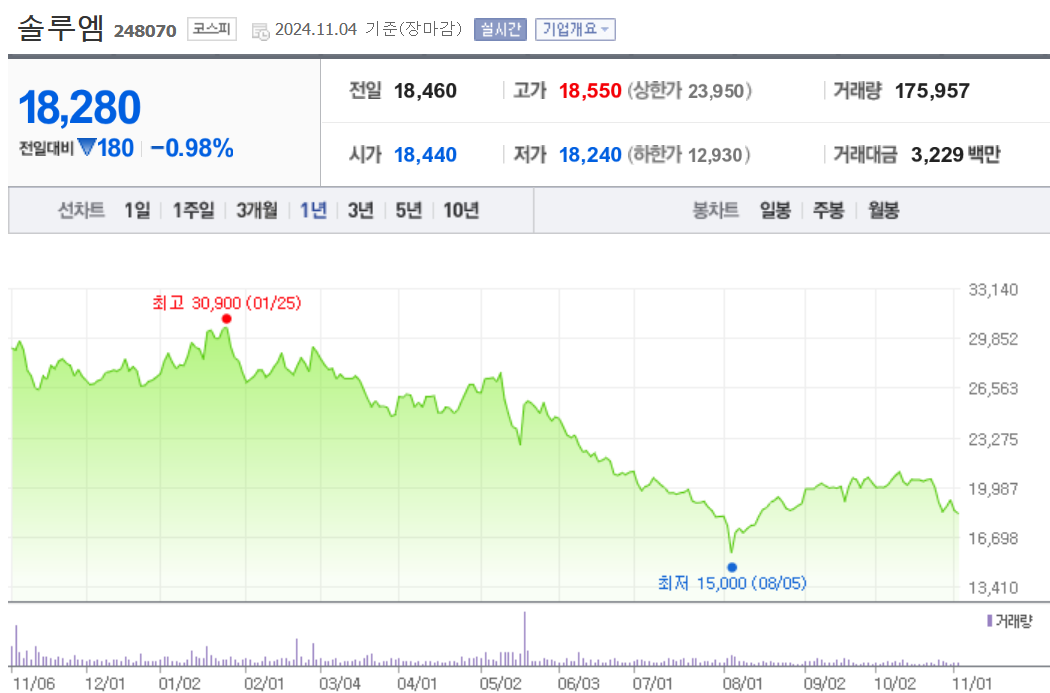Viewport: 1050px width, 693px height.
Task: Switch to 일봉 daily candle chart
Action: click(775, 210)
